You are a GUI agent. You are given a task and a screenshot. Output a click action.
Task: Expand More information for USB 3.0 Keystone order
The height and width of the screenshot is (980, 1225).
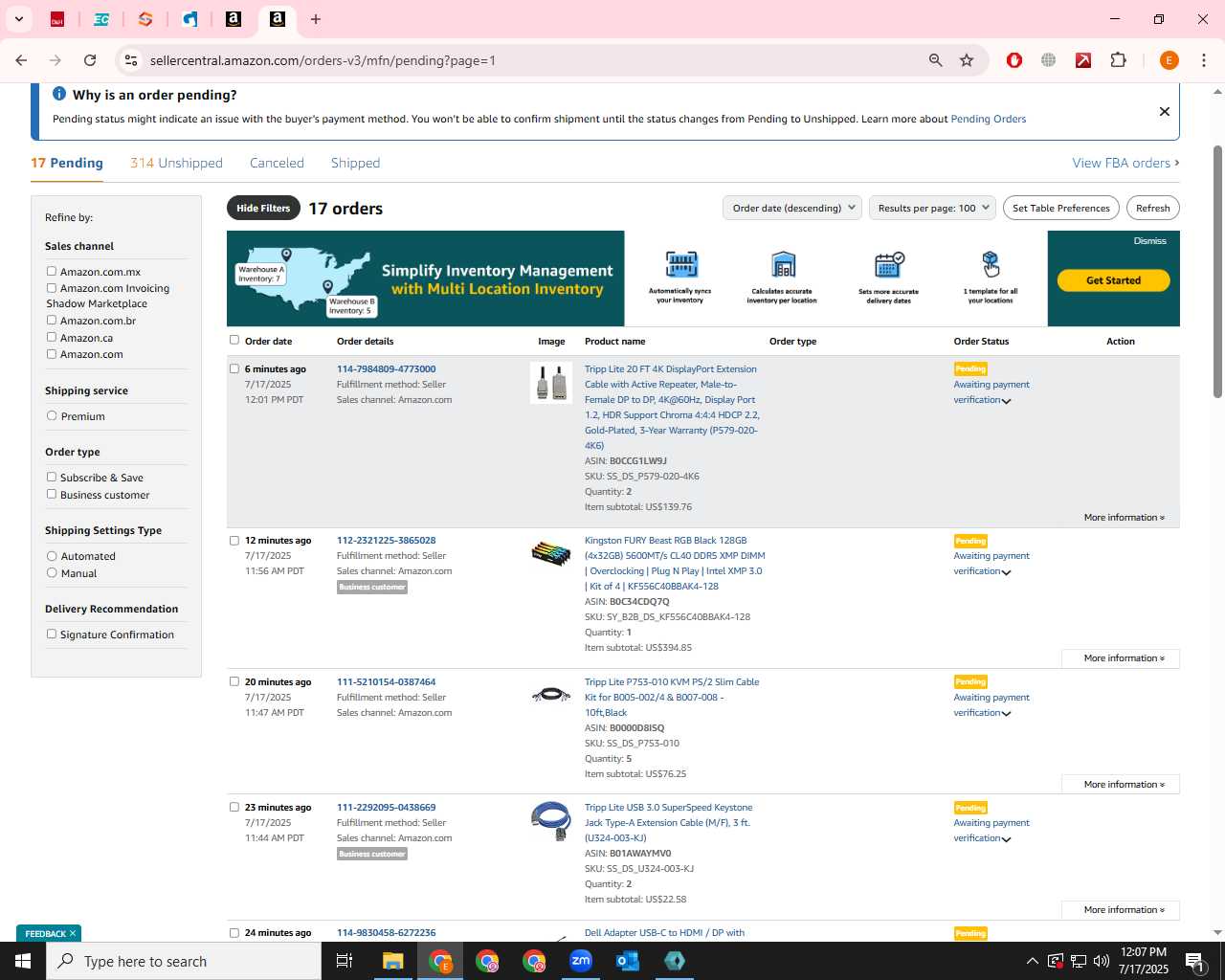tap(1121, 910)
